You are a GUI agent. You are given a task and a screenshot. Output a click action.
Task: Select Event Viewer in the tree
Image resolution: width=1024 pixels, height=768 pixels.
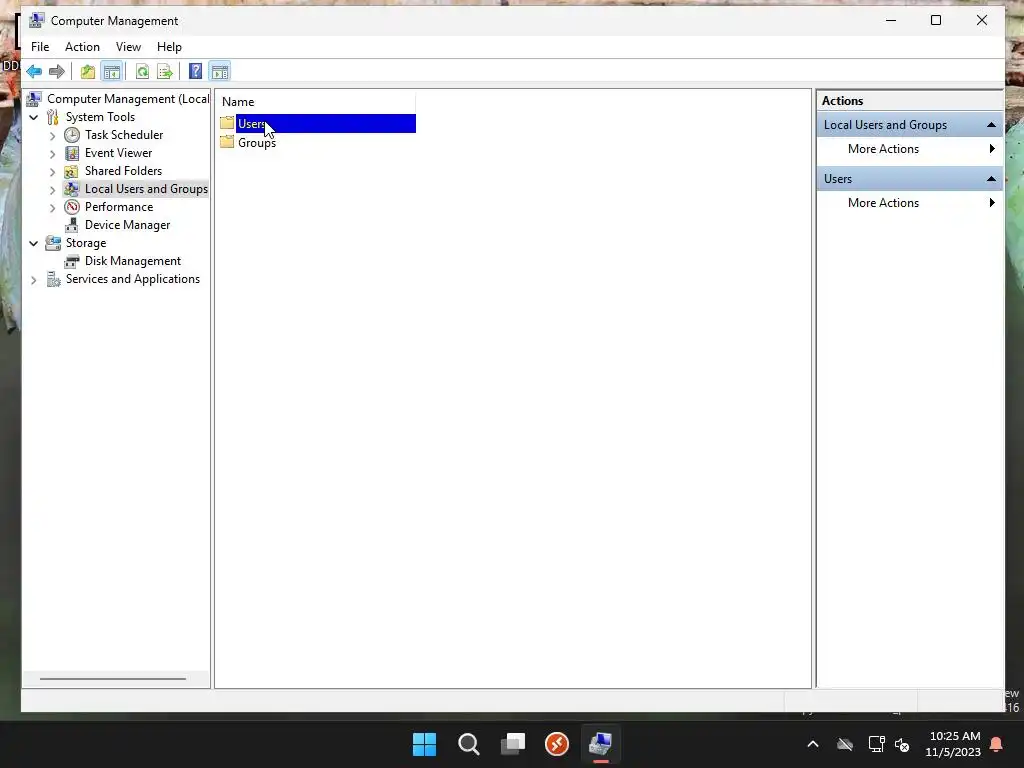coord(118,153)
